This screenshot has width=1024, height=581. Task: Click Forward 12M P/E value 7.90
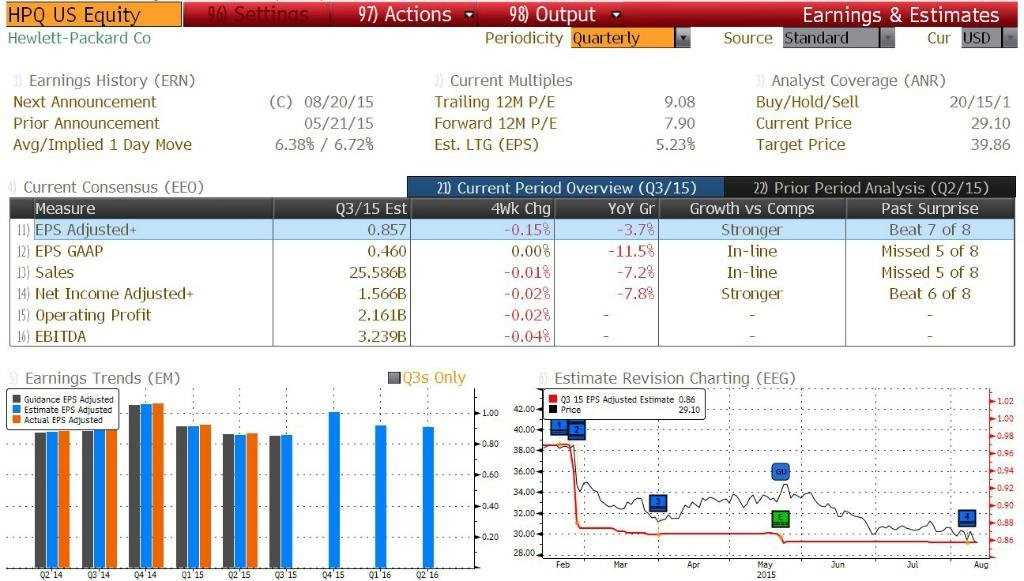point(680,123)
